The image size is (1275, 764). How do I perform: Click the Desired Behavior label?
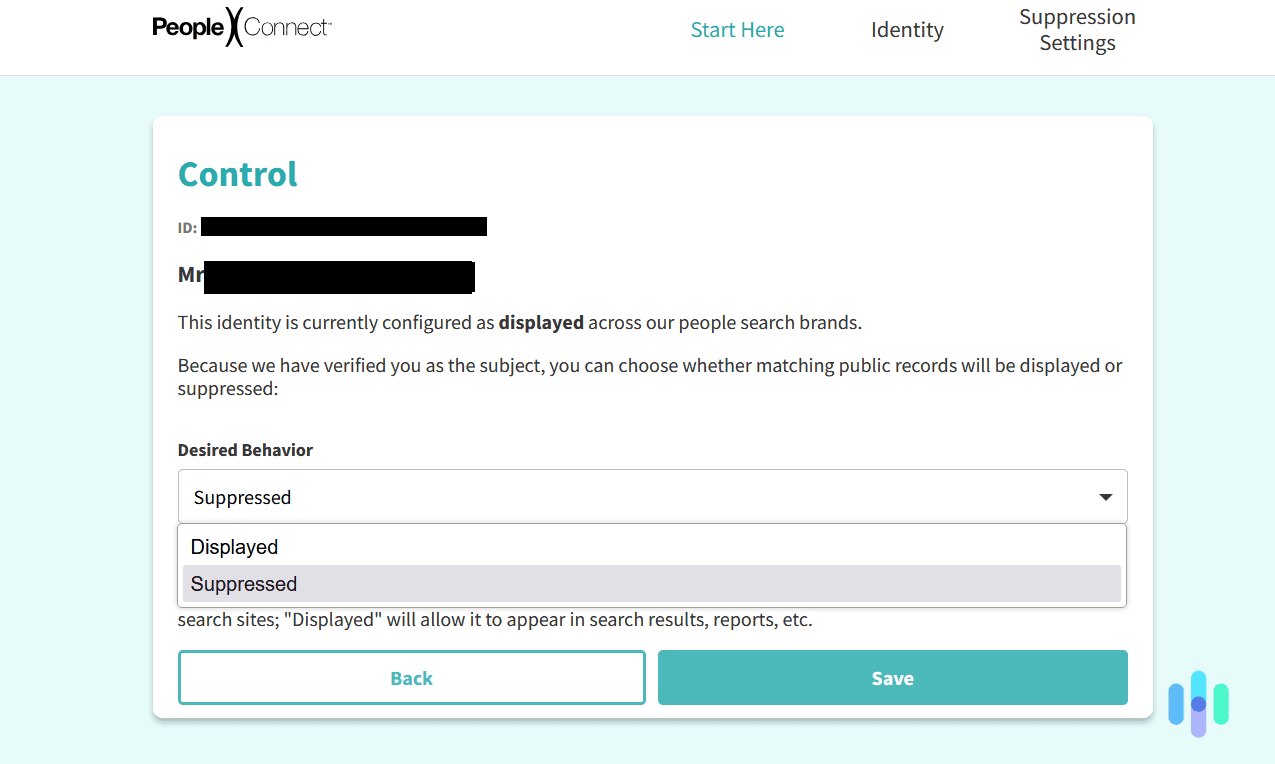point(245,450)
